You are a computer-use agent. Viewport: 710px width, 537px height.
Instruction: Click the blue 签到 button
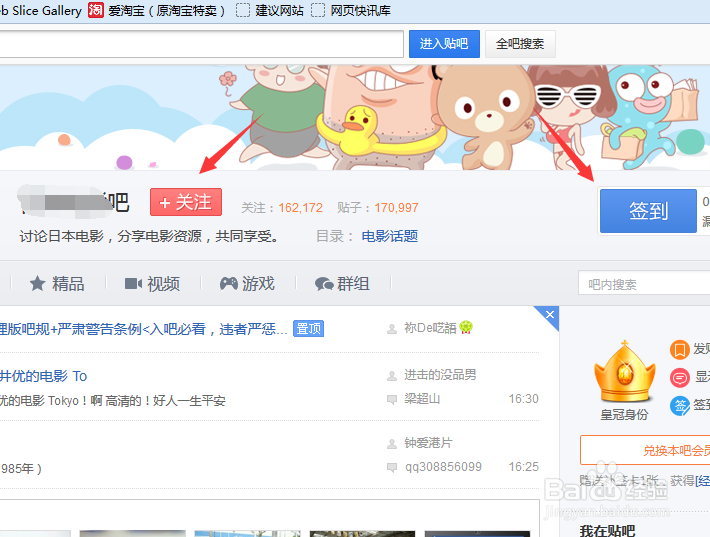pos(648,211)
